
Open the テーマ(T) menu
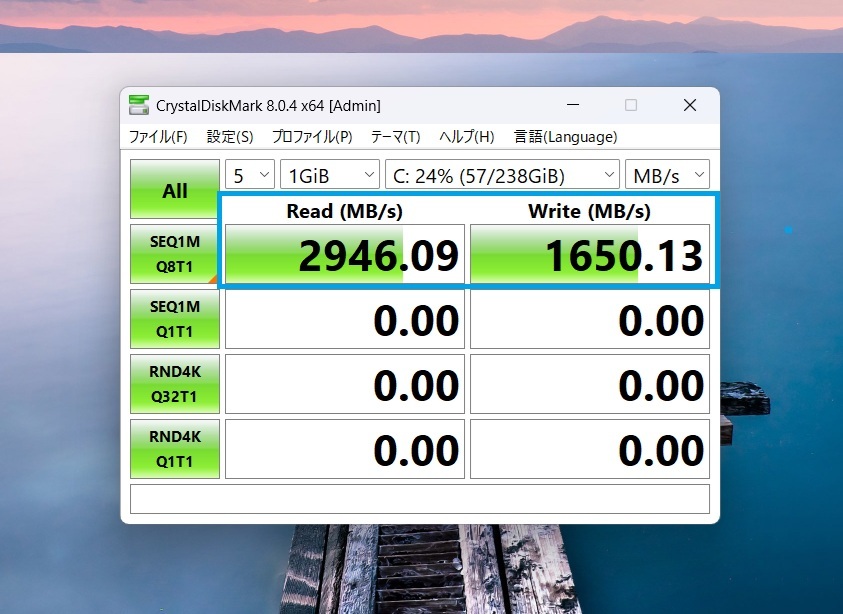(x=395, y=137)
